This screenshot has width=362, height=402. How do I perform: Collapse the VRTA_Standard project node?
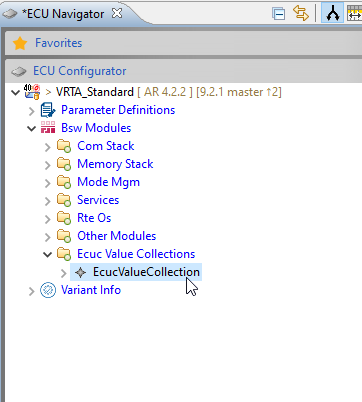pos(15,92)
